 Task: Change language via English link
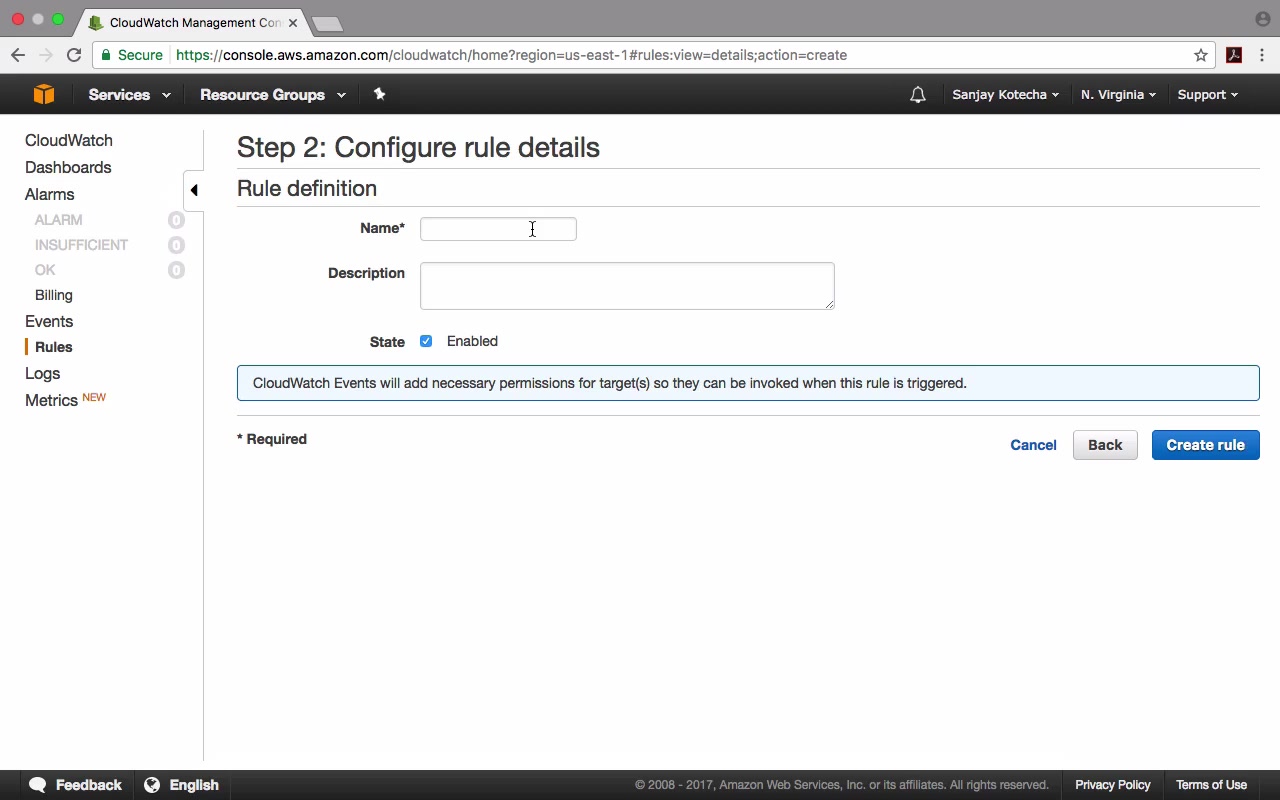click(x=194, y=785)
